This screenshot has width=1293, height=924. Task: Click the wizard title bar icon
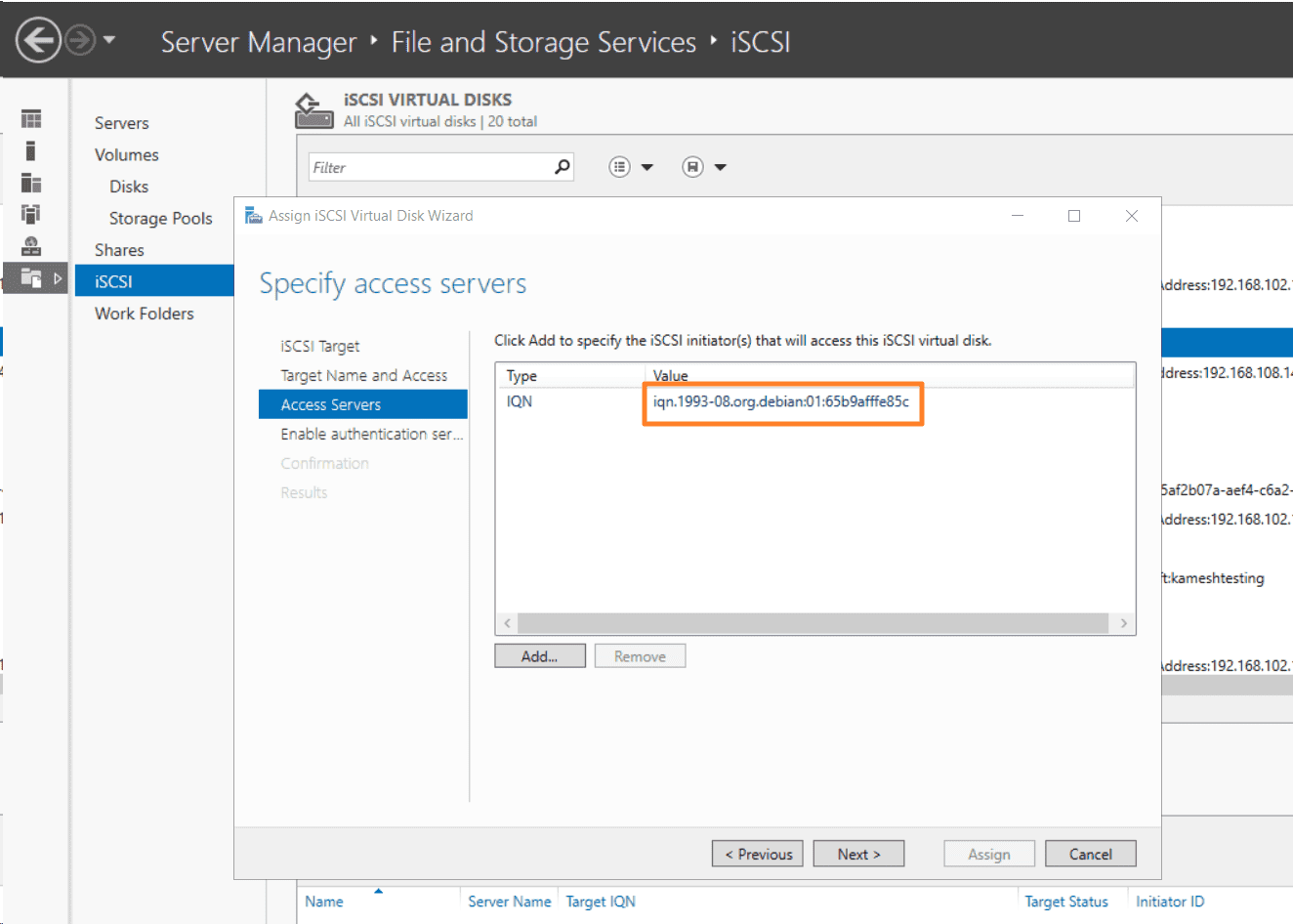(253, 215)
